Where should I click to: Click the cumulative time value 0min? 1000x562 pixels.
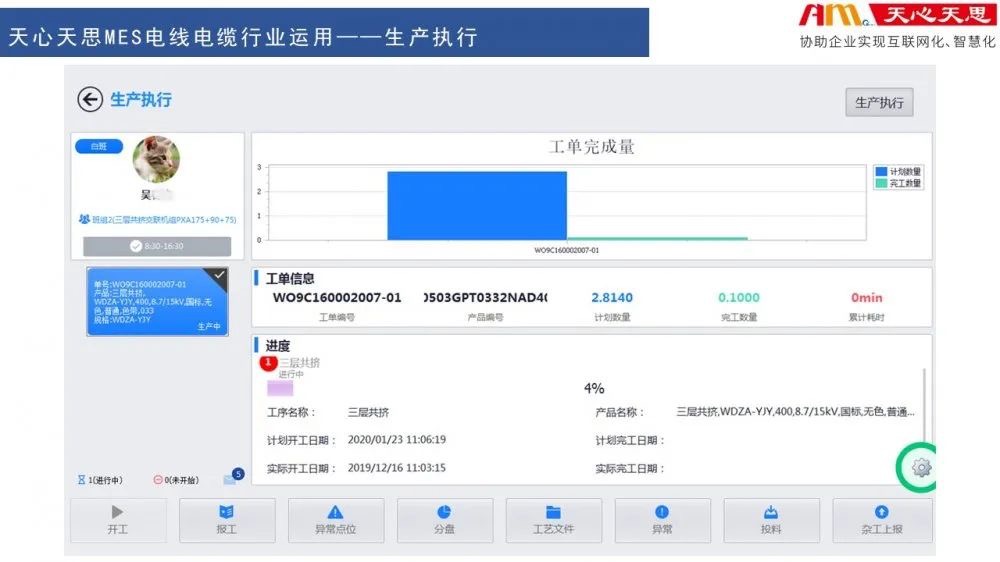coord(867,297)
